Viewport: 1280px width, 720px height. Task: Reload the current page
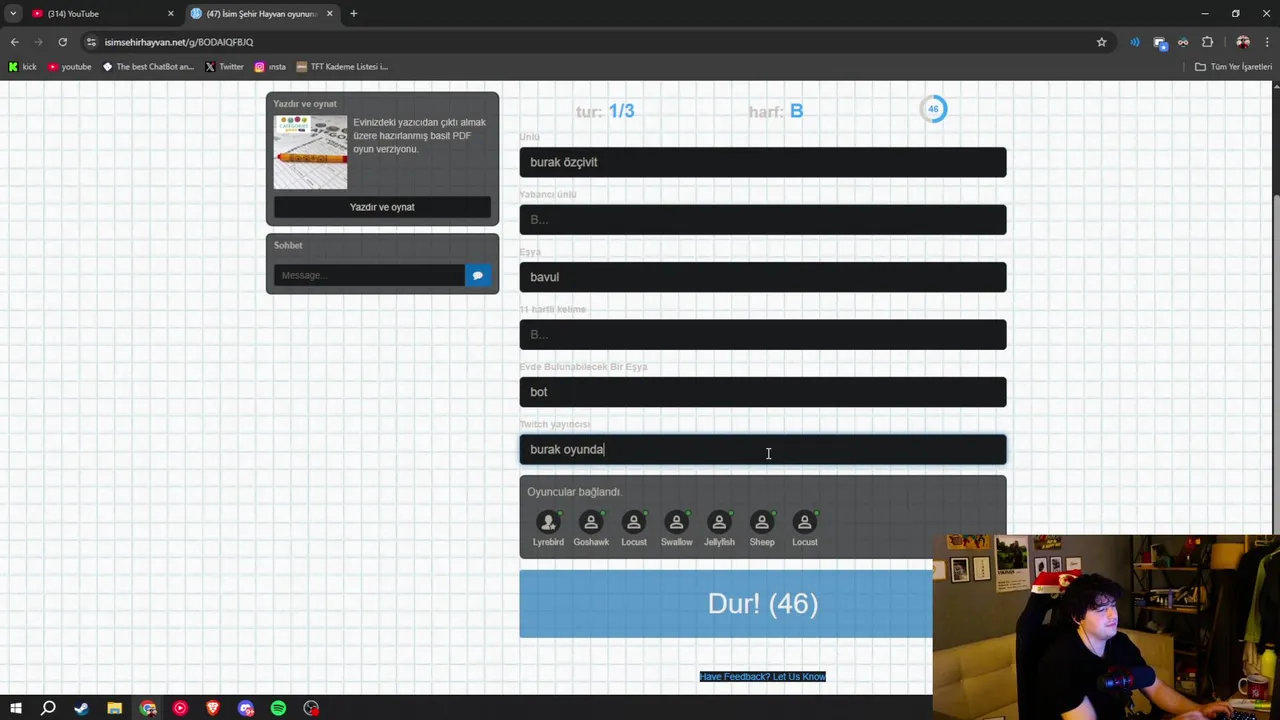62,42
